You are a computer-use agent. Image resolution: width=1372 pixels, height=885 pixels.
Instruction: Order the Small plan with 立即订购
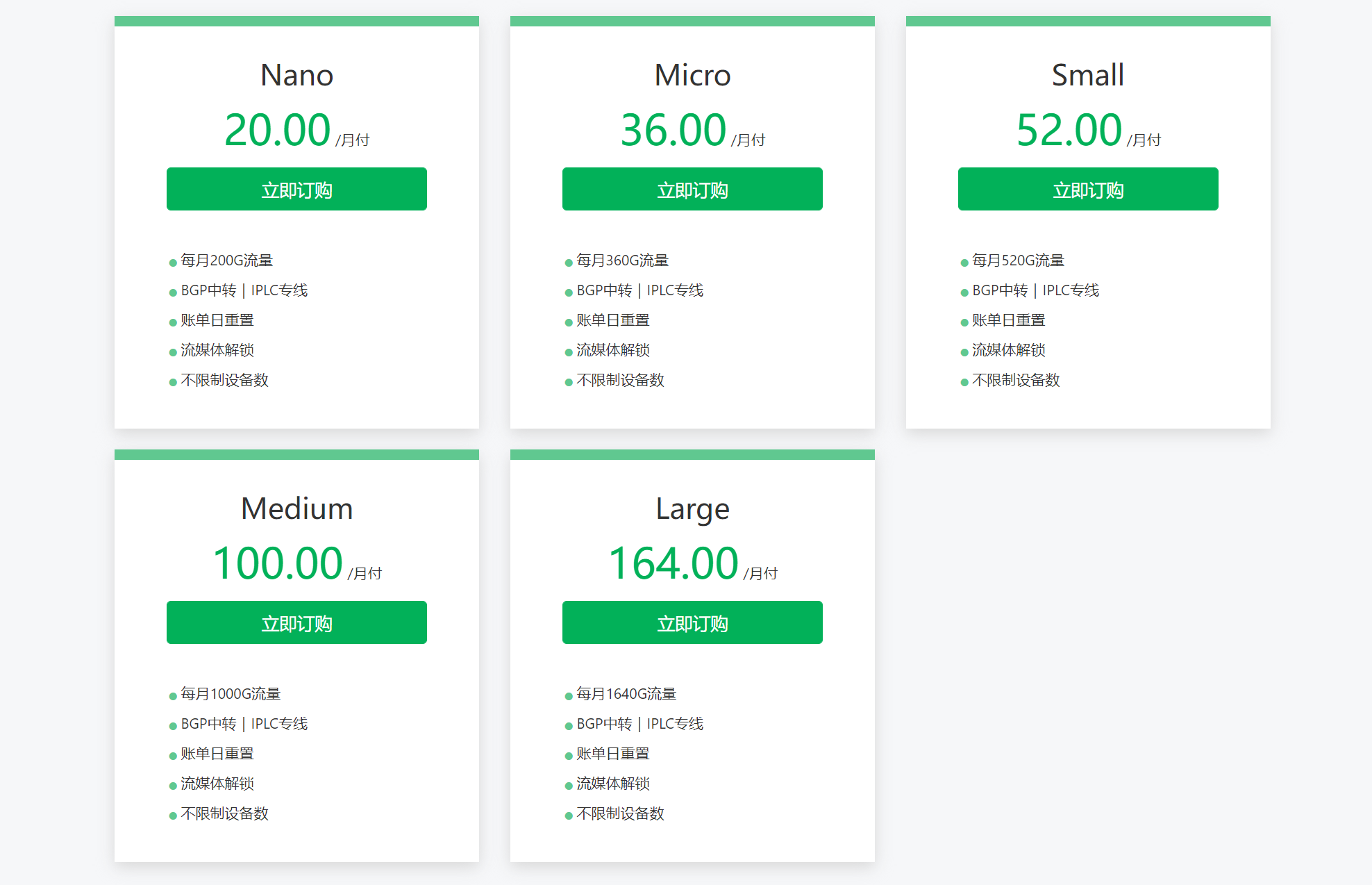click(x=1088, y=189)
